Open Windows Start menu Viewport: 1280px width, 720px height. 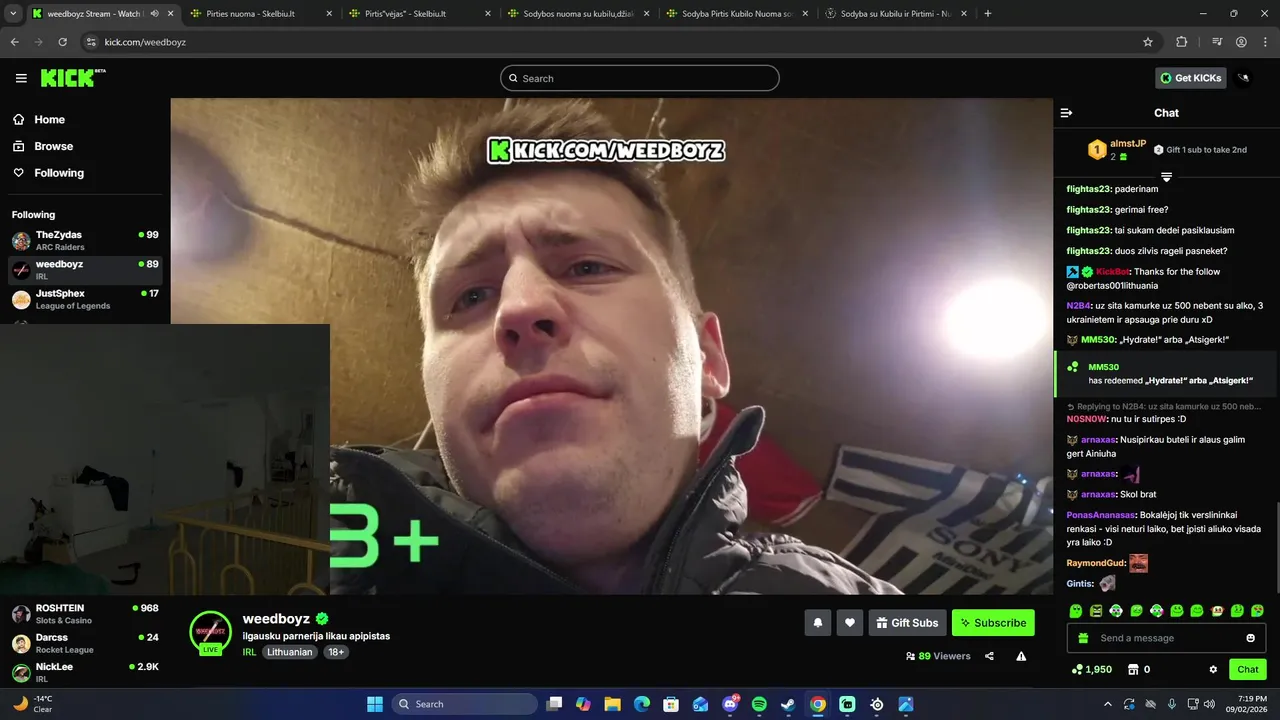click(375, 704)
